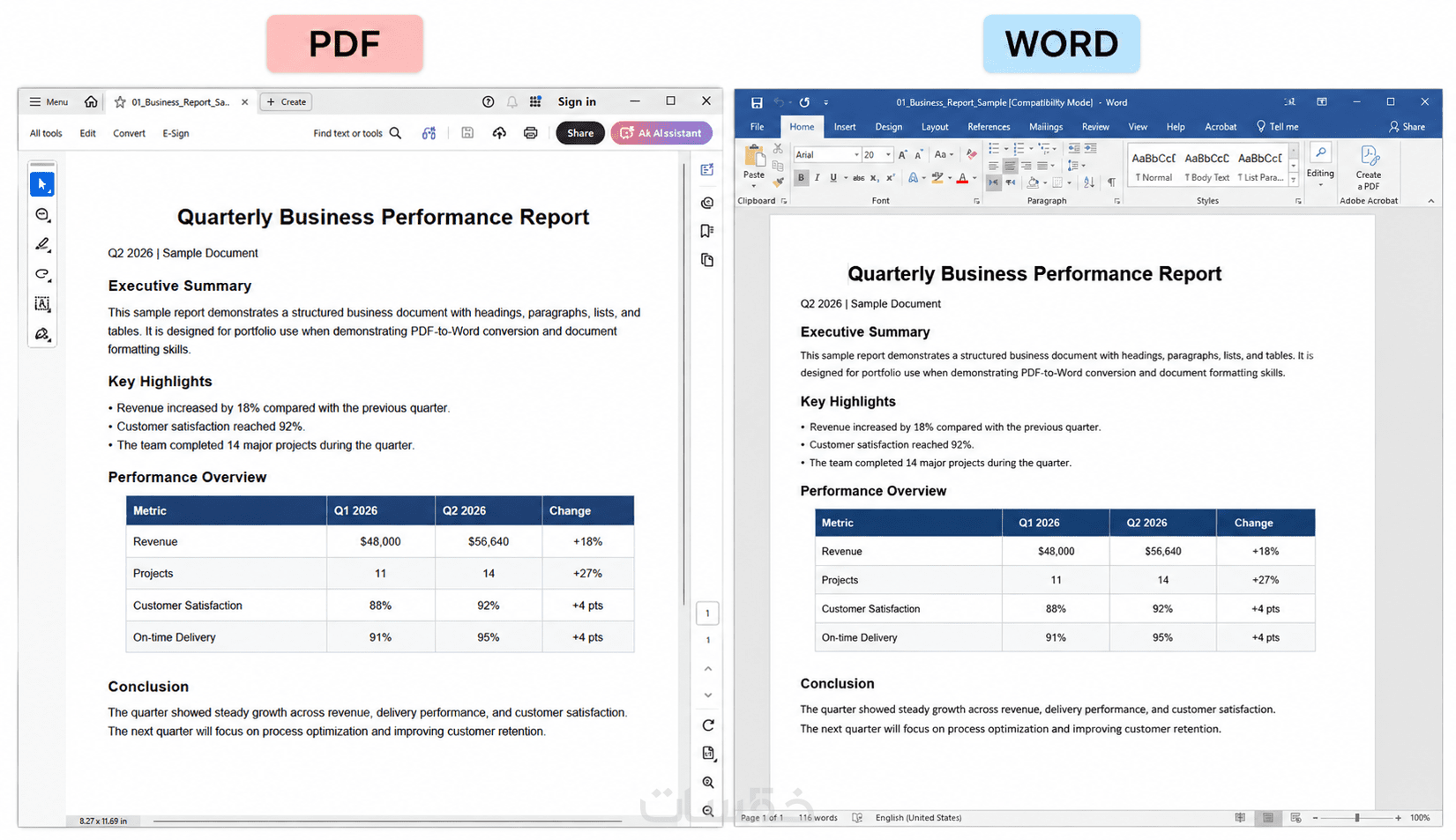Expand the bullets list dropdown in Word
Image resolution: width=1456 pixels, height=840 pixels.
pos(1005,148)
